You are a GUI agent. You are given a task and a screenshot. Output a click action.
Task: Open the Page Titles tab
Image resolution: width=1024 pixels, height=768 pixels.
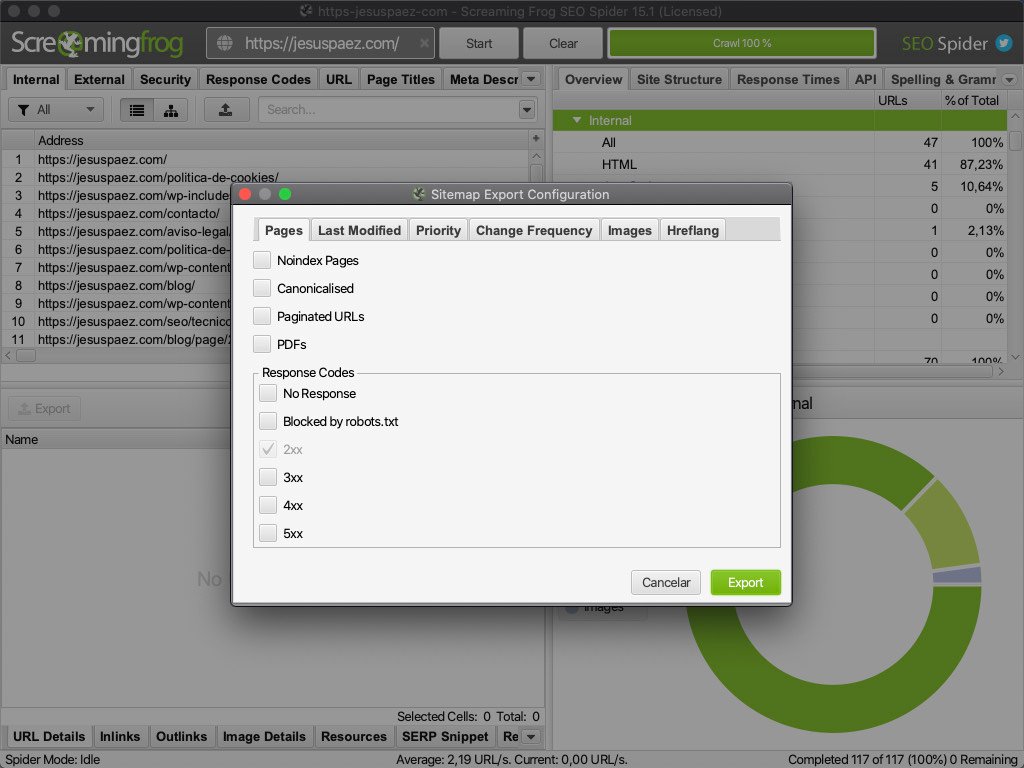tap(400, 79)
